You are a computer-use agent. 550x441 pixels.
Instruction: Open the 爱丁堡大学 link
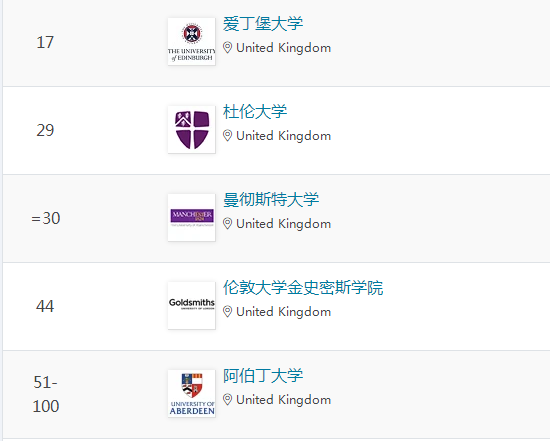pyautogui.click(x=263, y=24)
